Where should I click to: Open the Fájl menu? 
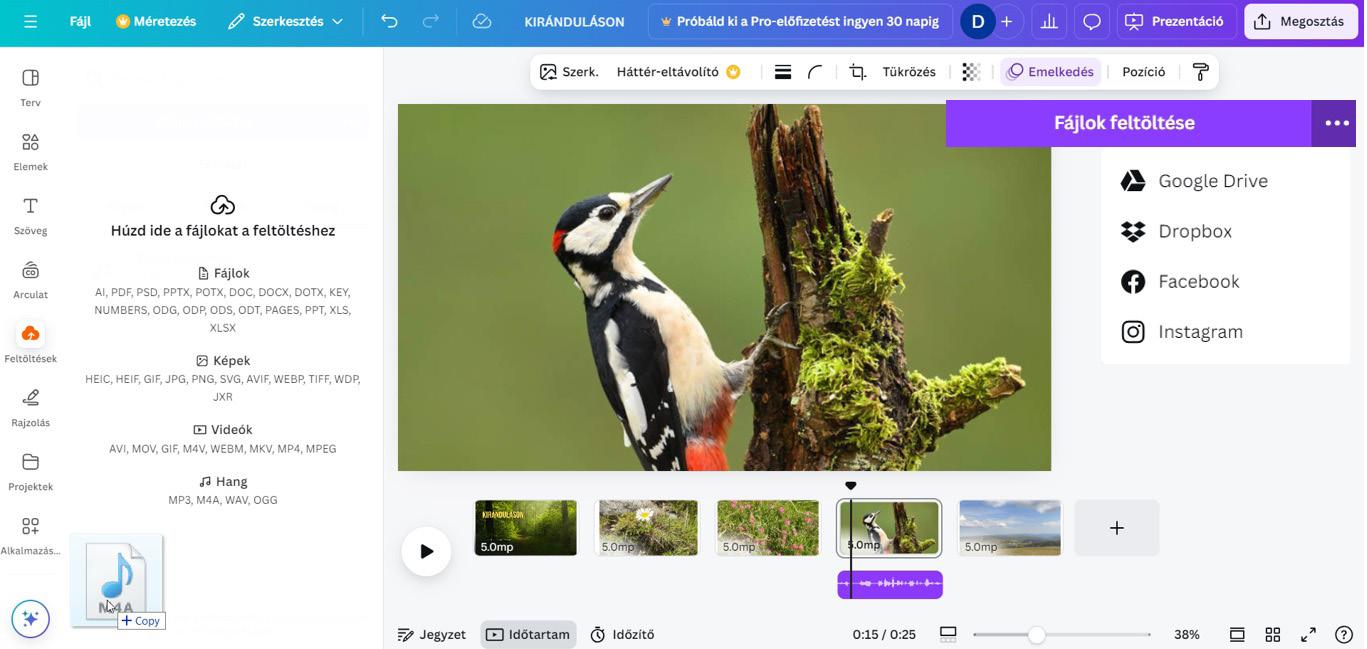click(x=80, y=21)
